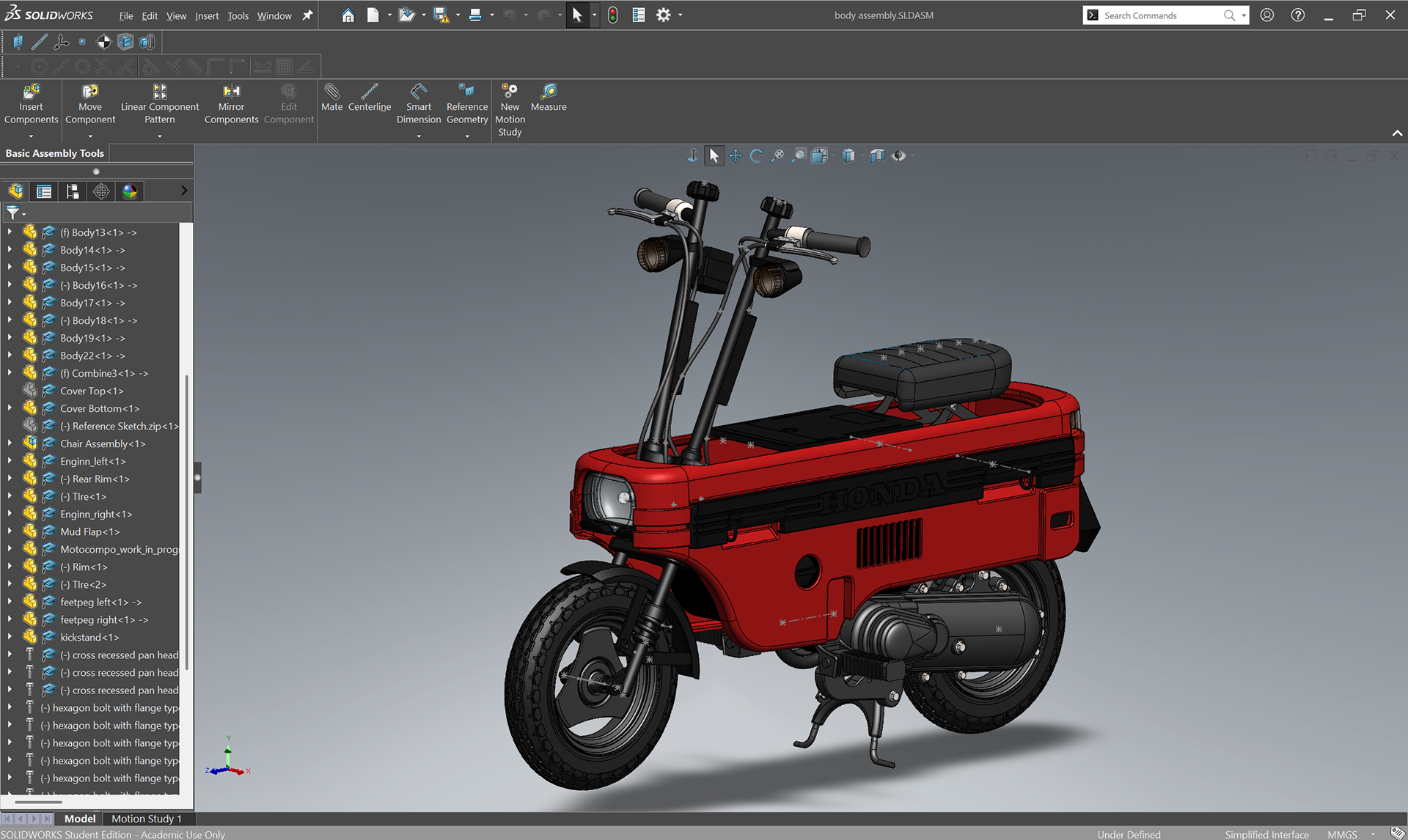Start a New Motion Study
Viewport: 1408px width, 840px height.
tap(510, 92)
